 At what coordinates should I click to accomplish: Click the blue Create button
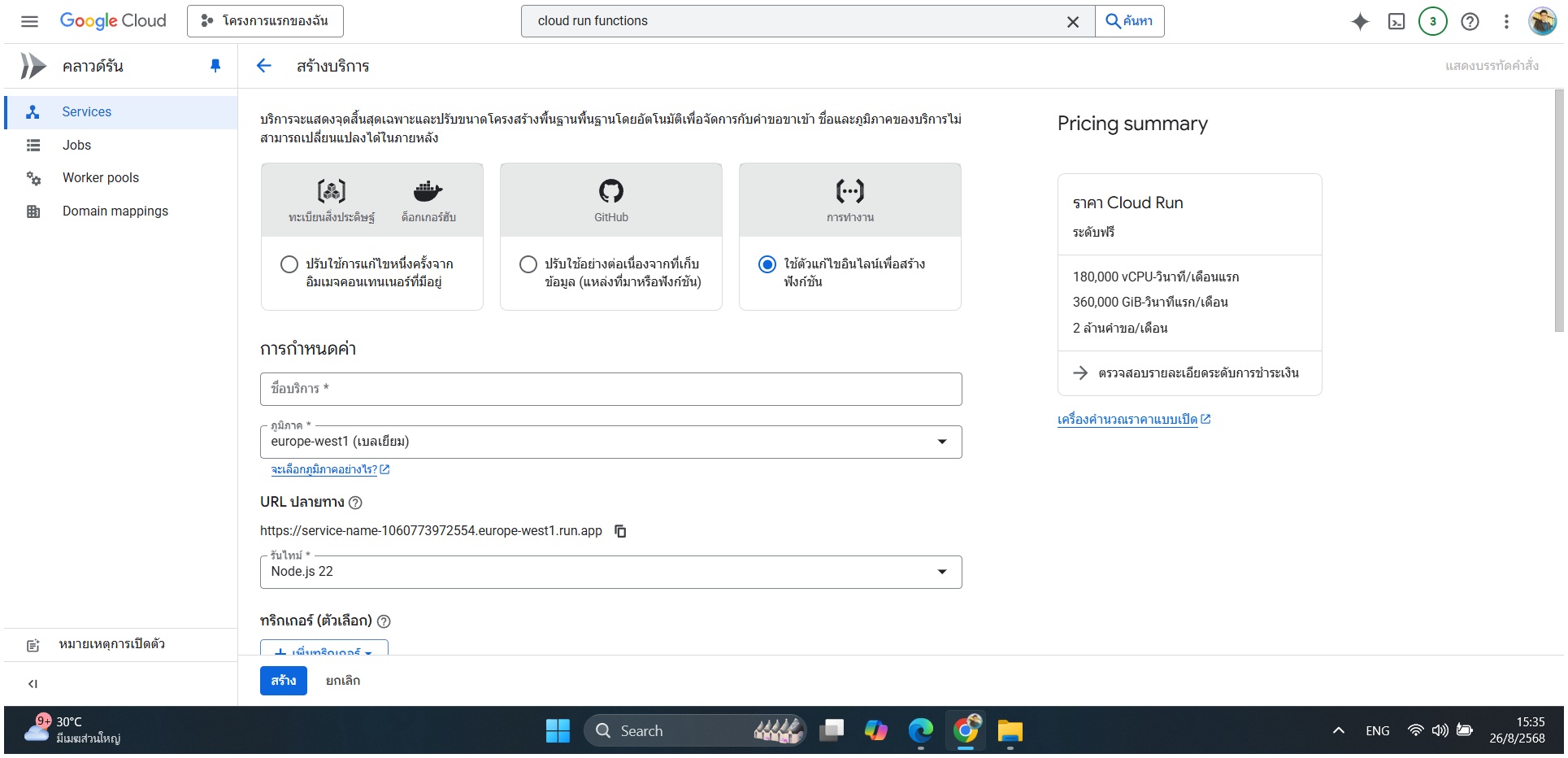tap(284, 681)
